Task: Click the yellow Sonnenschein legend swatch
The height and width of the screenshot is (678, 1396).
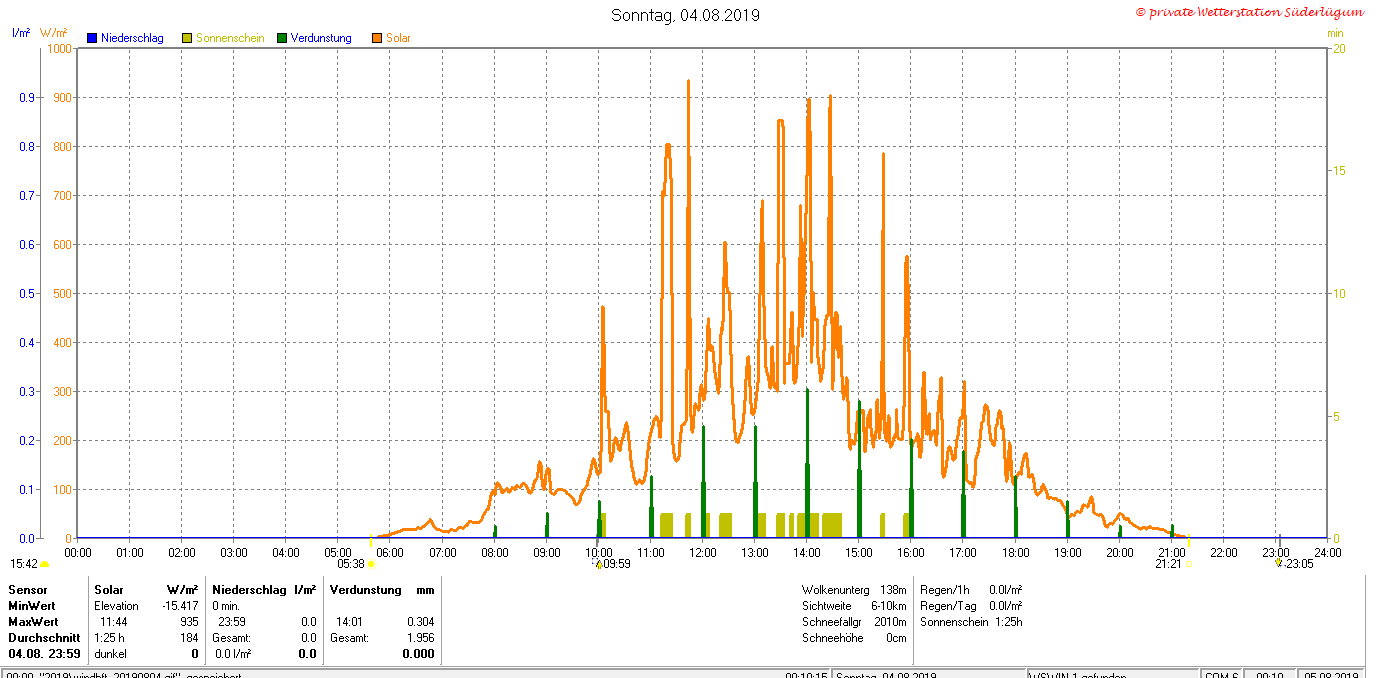Action: (x=187, y=38)
